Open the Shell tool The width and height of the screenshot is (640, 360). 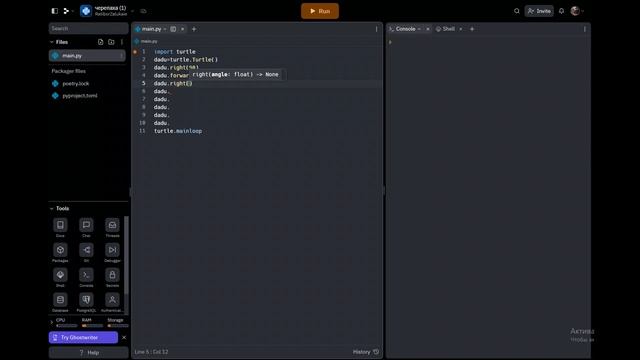(x=60, y=277)
